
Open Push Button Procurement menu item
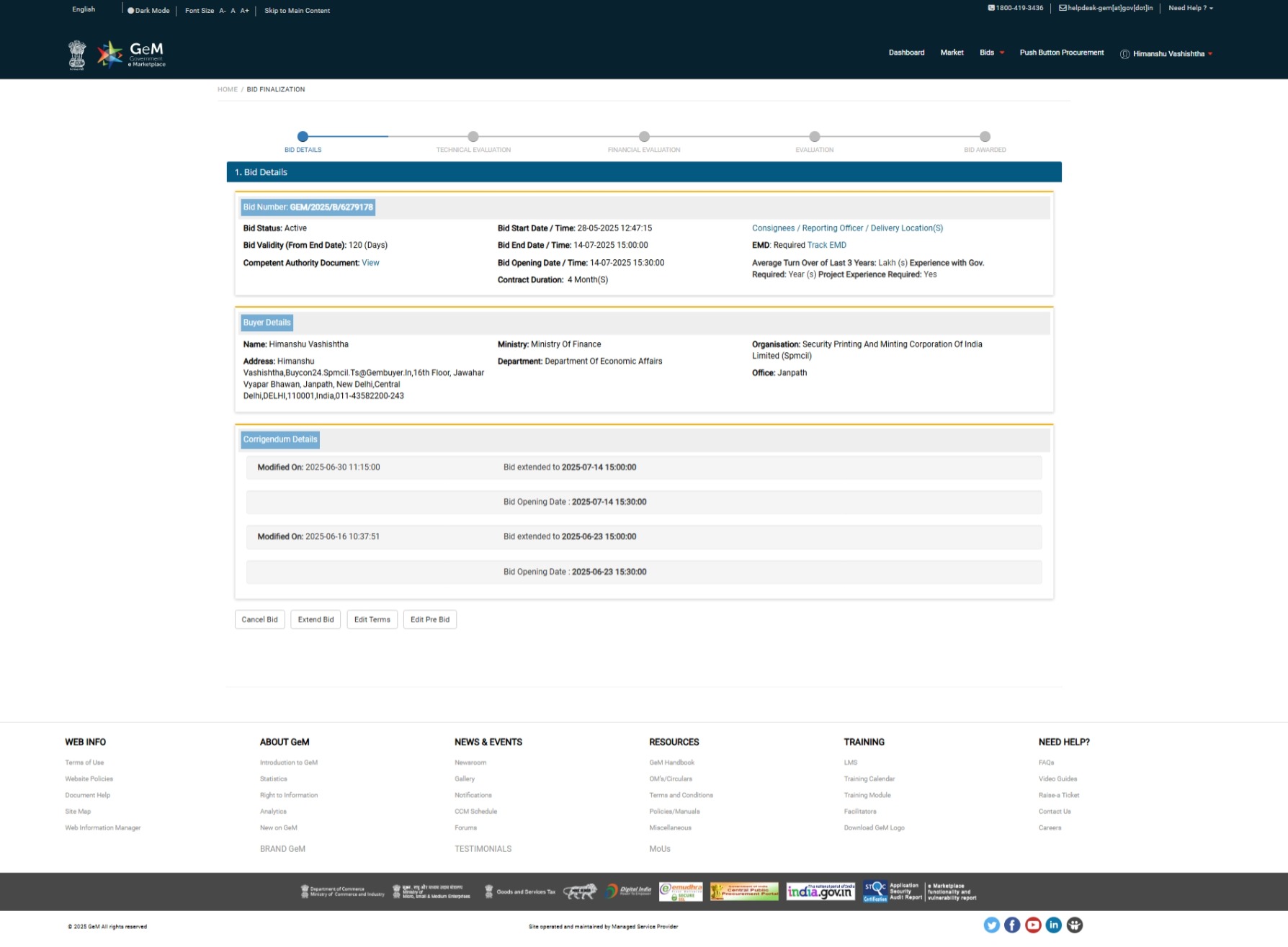pos(1061,53)
